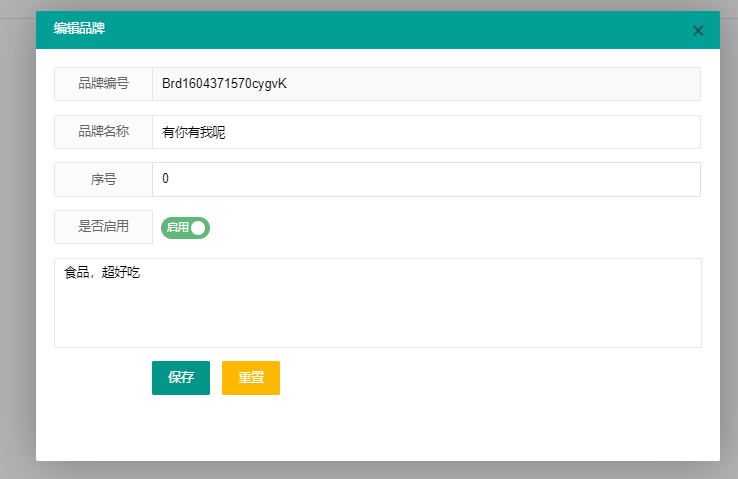The height and width of the screenshot is (479, 738).
Task: Click the text 有你有我呢 in brand name
Action: click(x=194, y=132)
